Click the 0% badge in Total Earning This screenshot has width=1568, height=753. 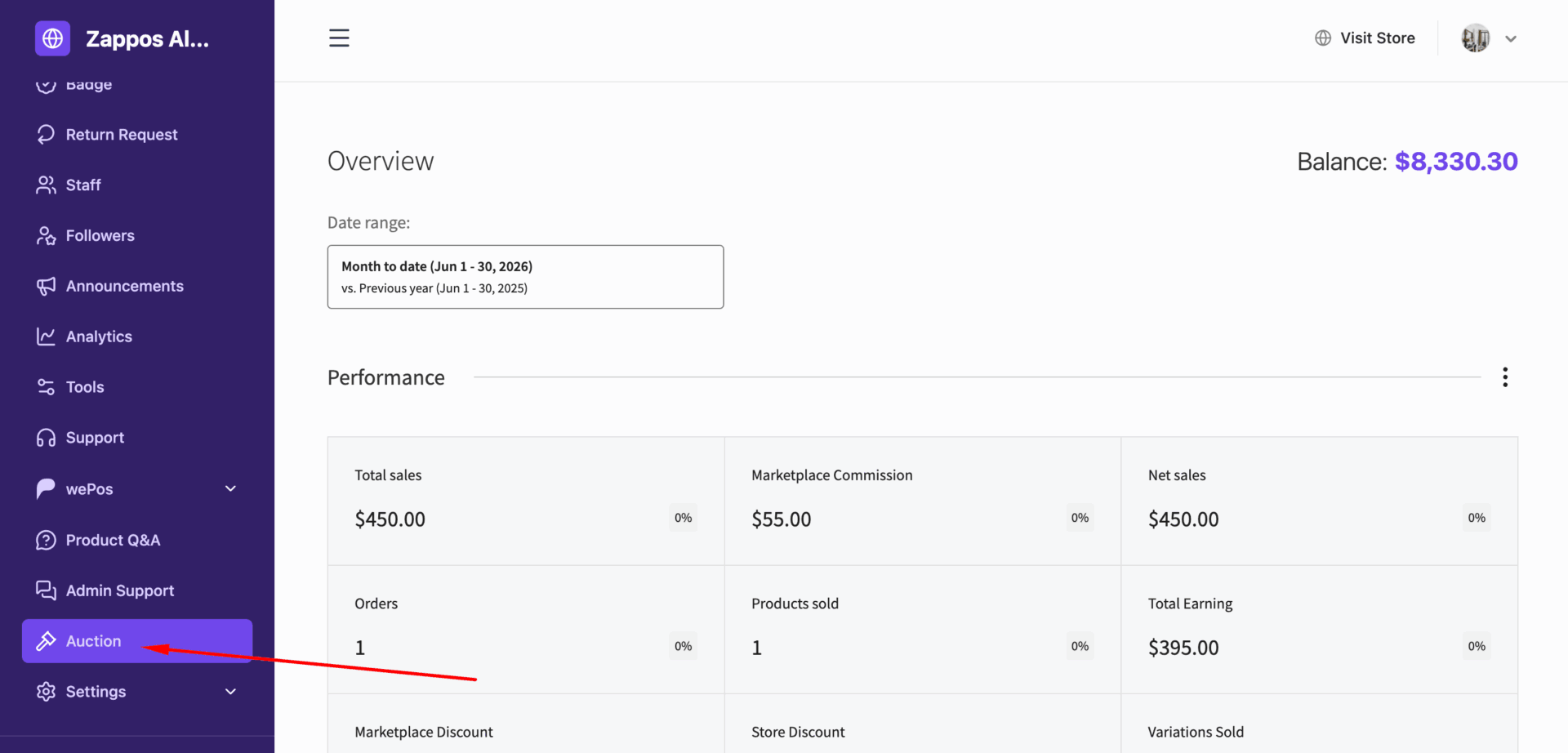1477,646
